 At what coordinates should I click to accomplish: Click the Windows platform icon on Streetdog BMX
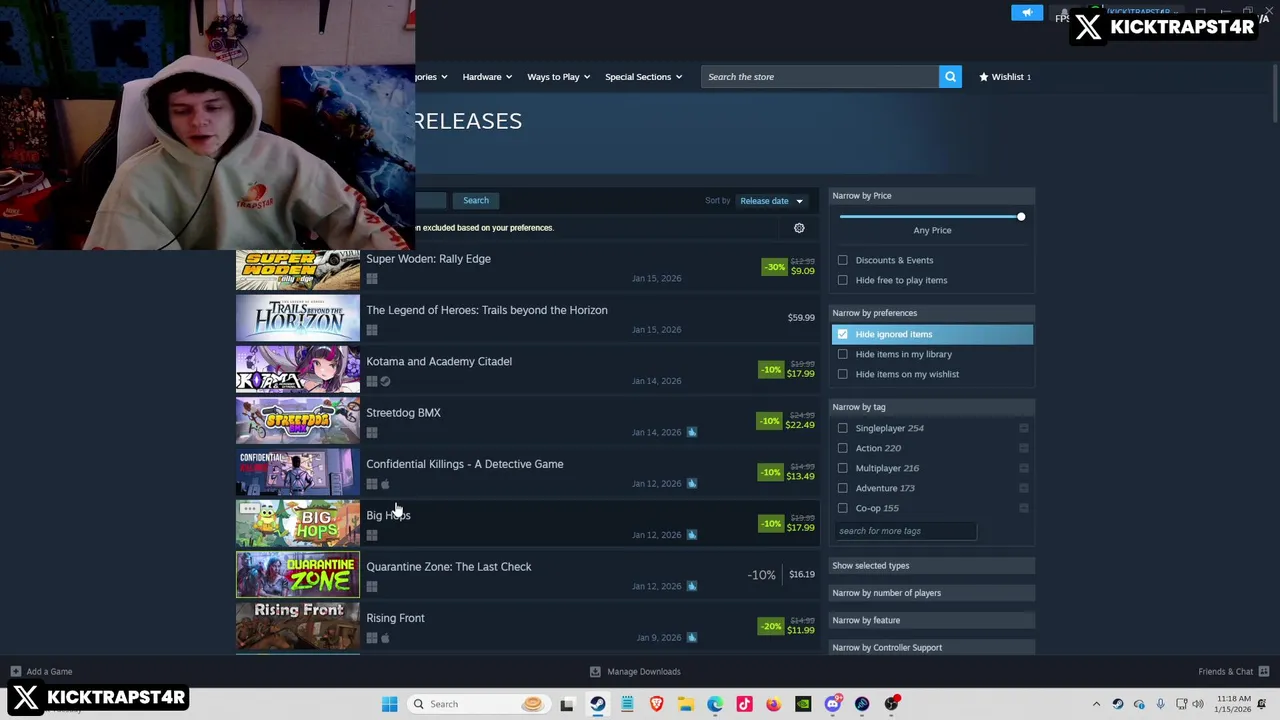coord(372,433)
